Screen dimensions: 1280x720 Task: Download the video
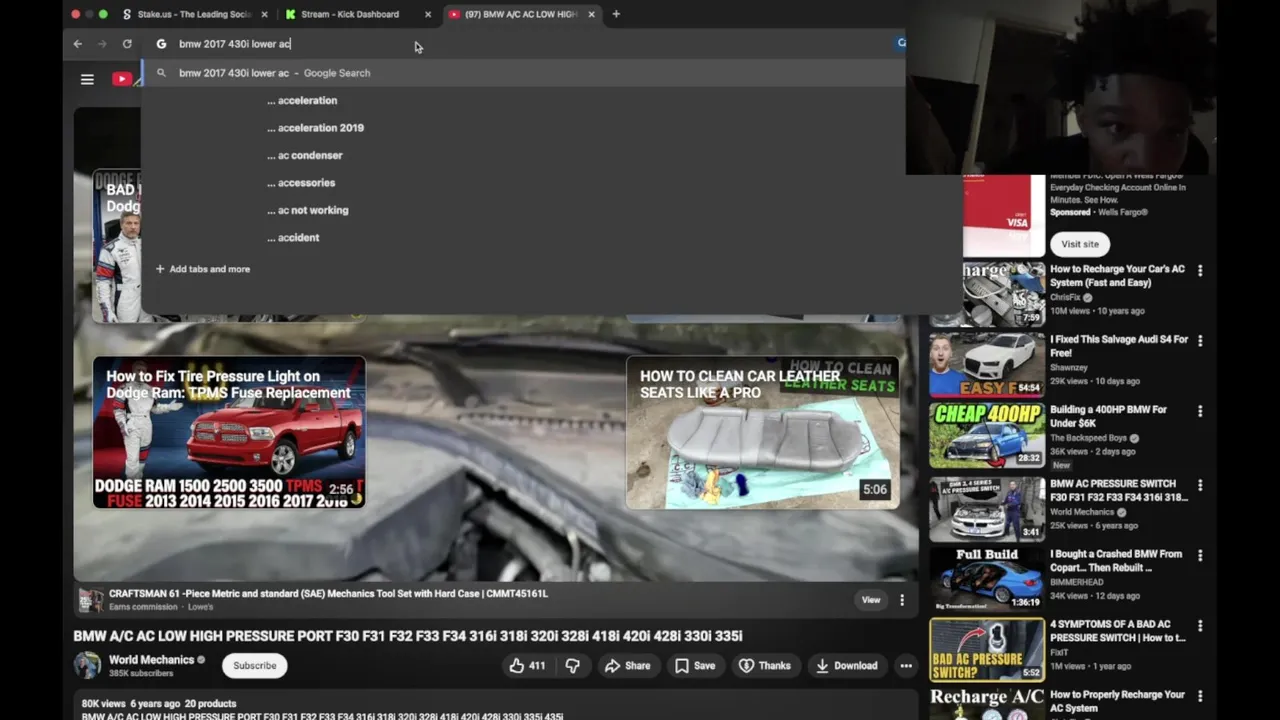coord(846,666)
